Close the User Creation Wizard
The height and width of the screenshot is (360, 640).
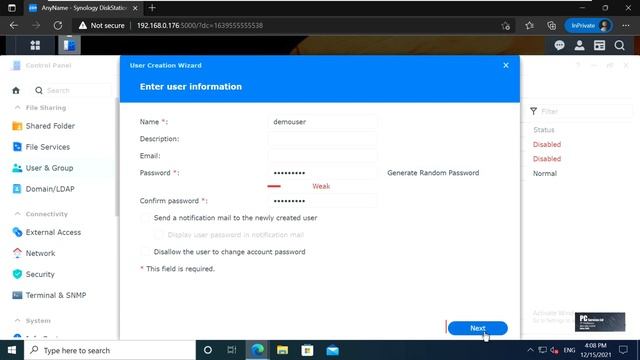[506, 65]
